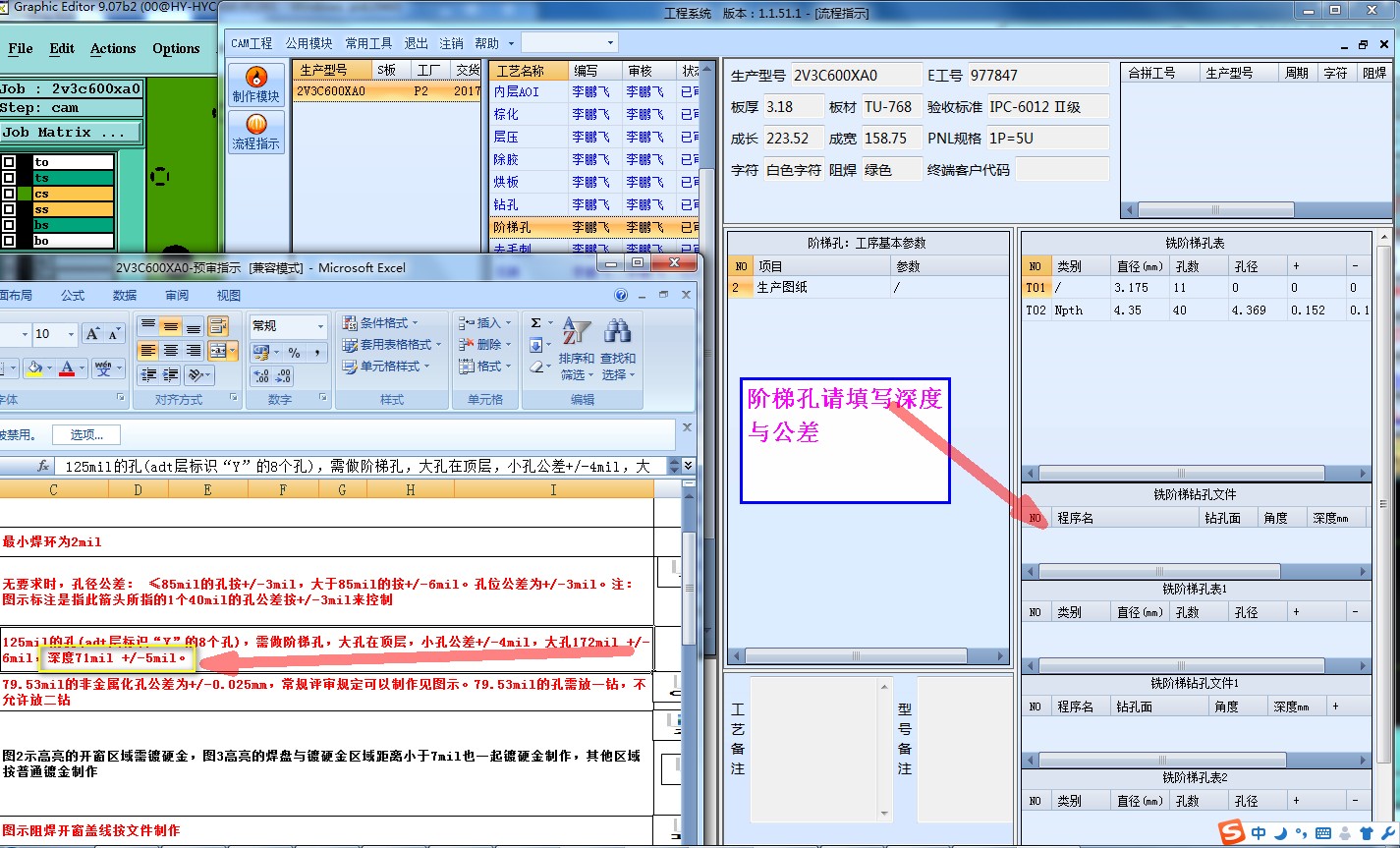The width and height of the screenshot is (1400, 848).
Task: Click the 终端客户代码 input field
Action: [1062, 169]
